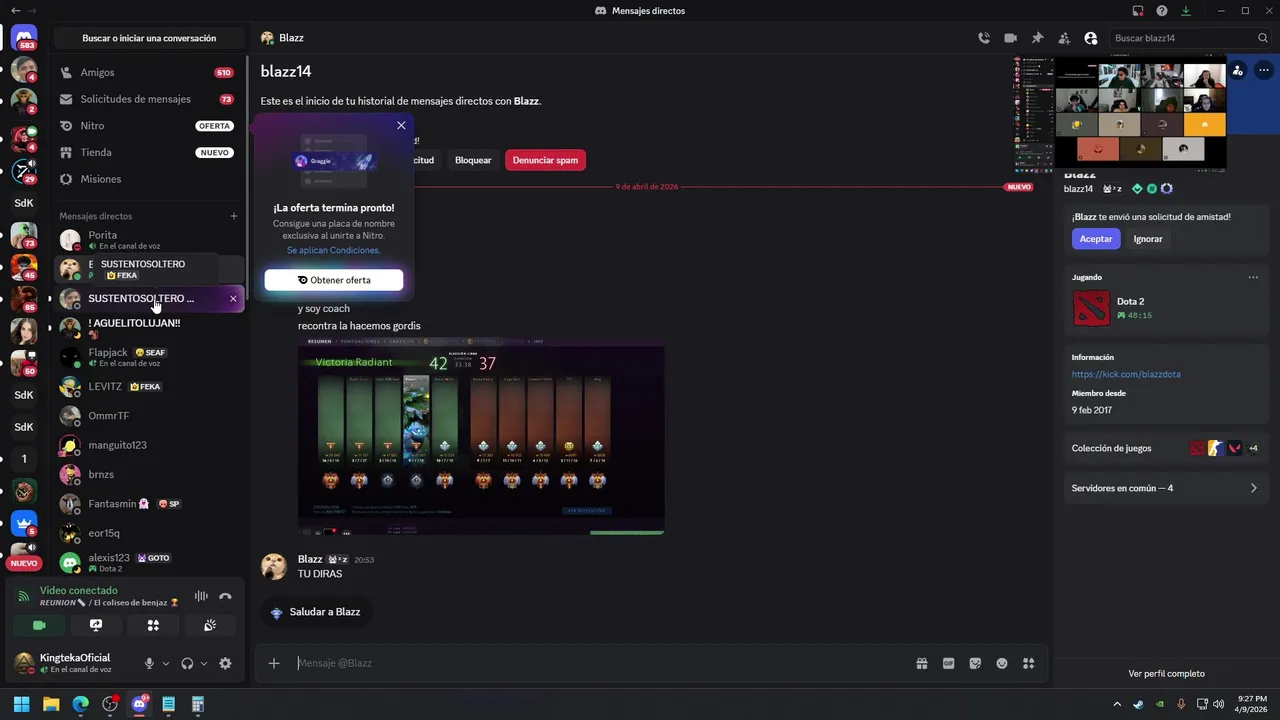Open the Se aplican Condiciones link

333,250
